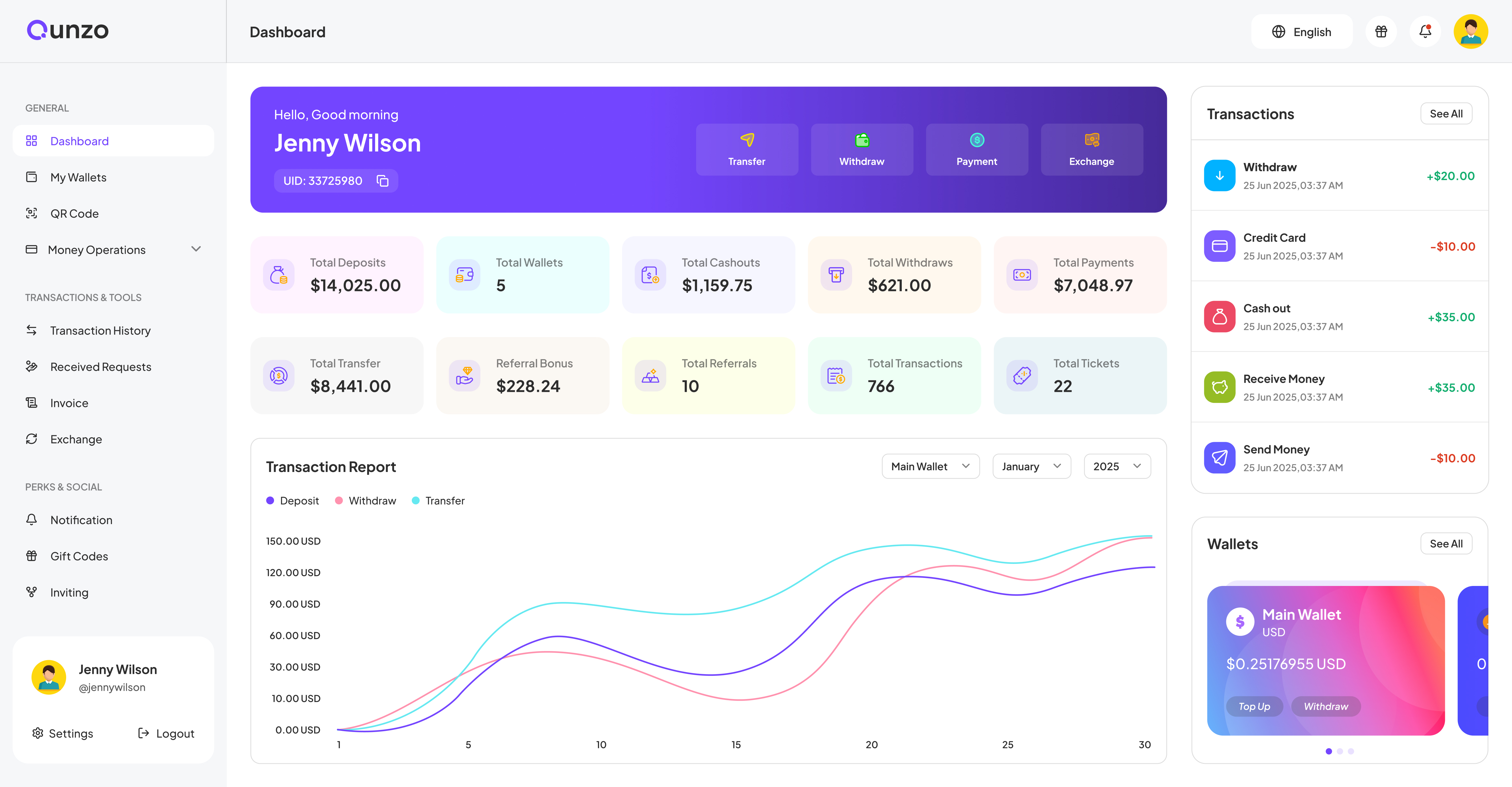Click the Transaction Report heading

pyautogui.click(x=331, y=467)
